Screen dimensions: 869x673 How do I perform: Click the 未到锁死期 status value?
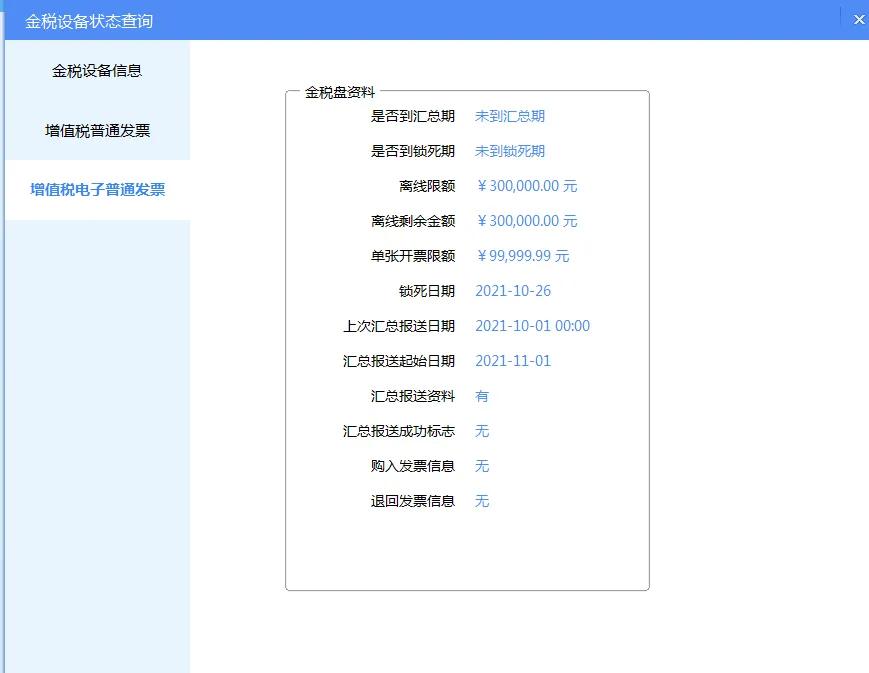[510, 151]
